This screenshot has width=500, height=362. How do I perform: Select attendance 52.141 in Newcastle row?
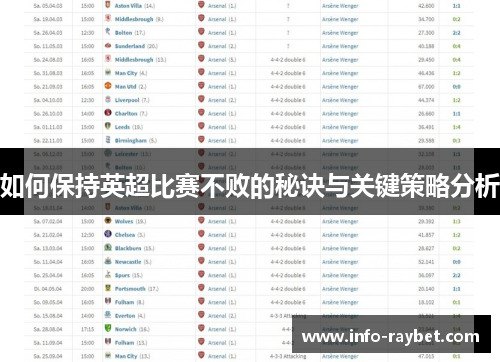[426, 262]
